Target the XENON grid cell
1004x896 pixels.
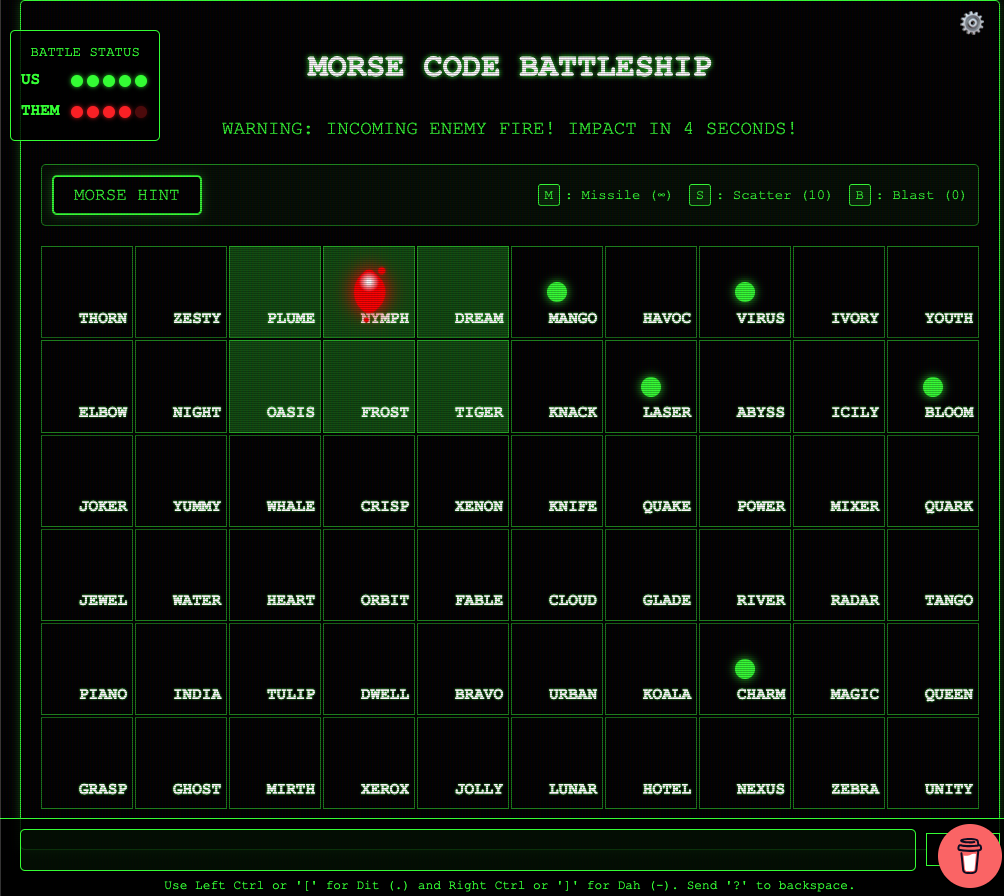click(463, 480)
